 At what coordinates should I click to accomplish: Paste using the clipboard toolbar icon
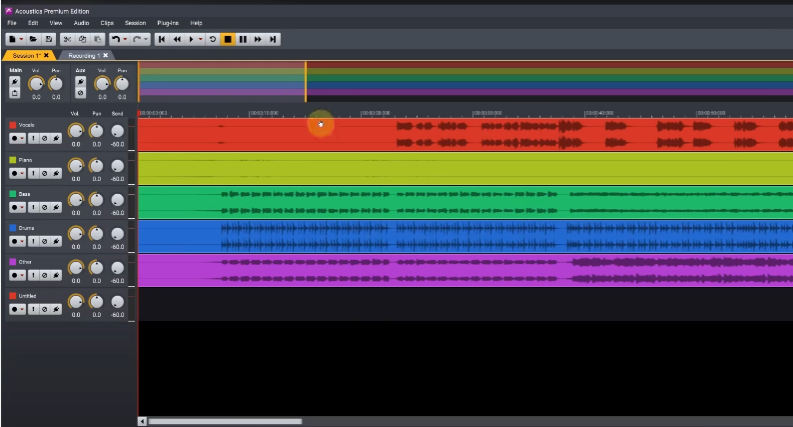(98, 39)
